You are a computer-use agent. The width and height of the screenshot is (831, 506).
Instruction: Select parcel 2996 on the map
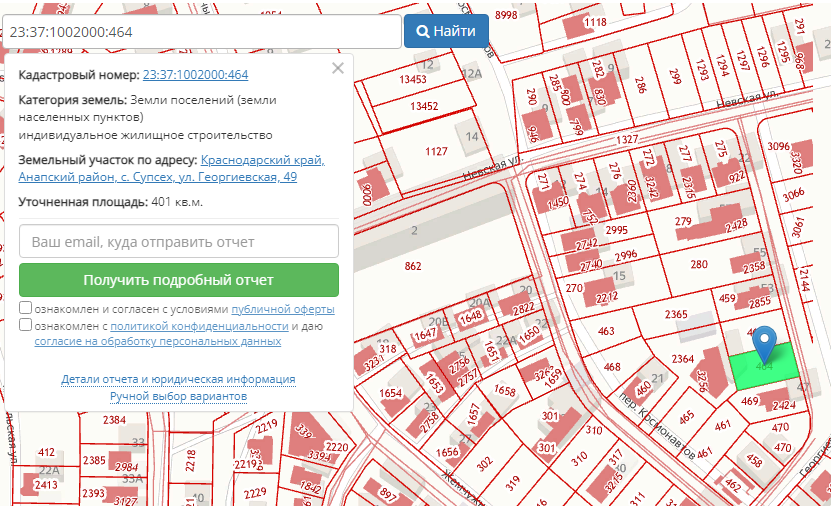tap(626, 256)
